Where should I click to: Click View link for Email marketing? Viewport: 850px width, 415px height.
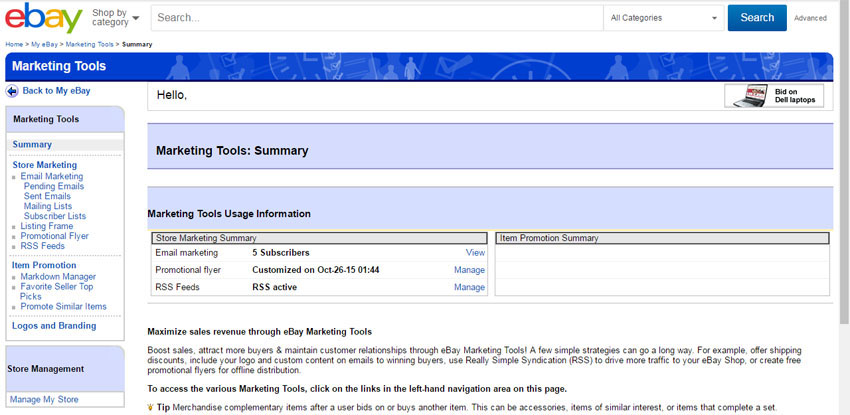click(475, 253)
